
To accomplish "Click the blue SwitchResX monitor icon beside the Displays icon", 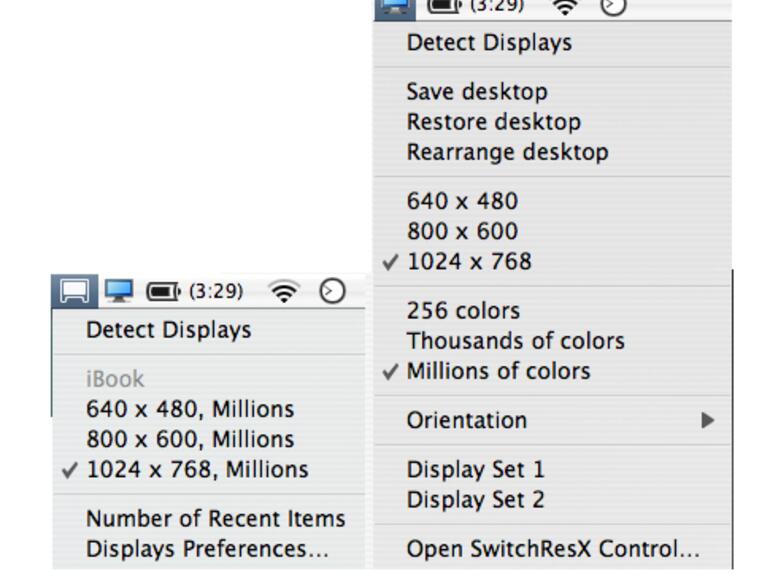I will (118, 291).
